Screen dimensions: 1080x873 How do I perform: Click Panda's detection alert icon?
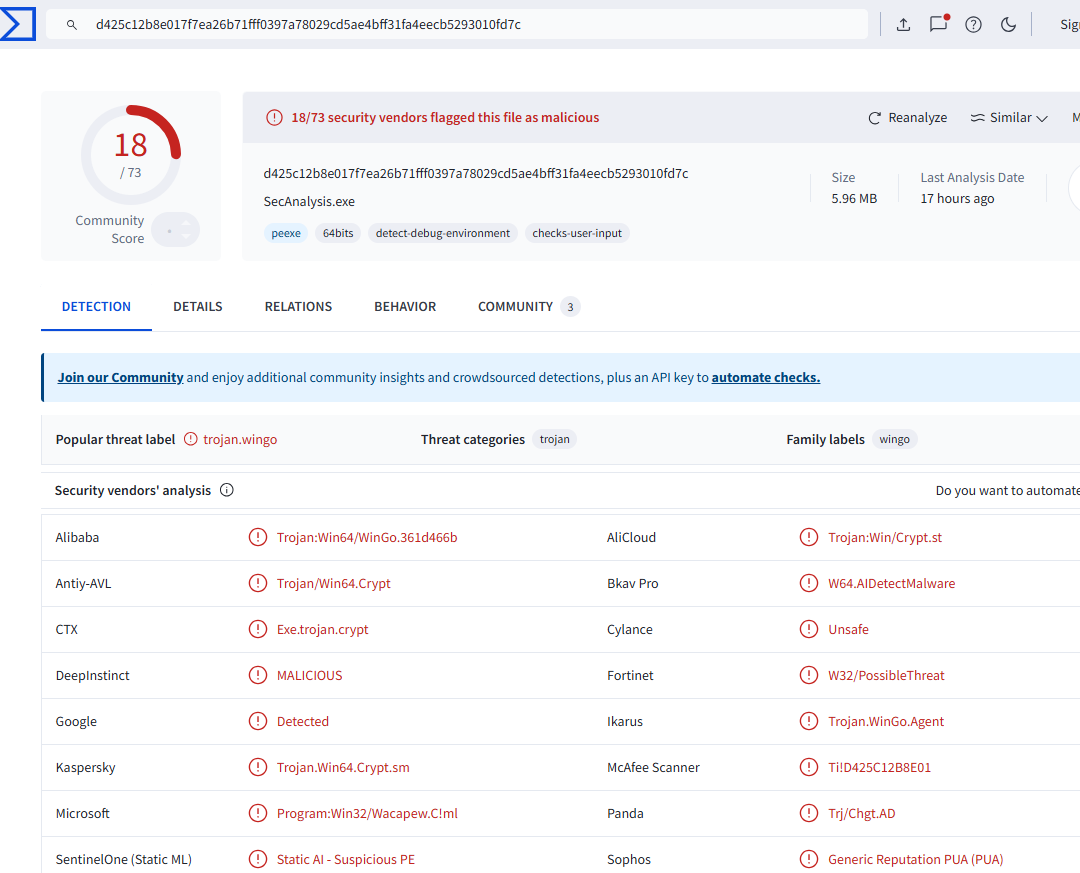tap(809, 813)
